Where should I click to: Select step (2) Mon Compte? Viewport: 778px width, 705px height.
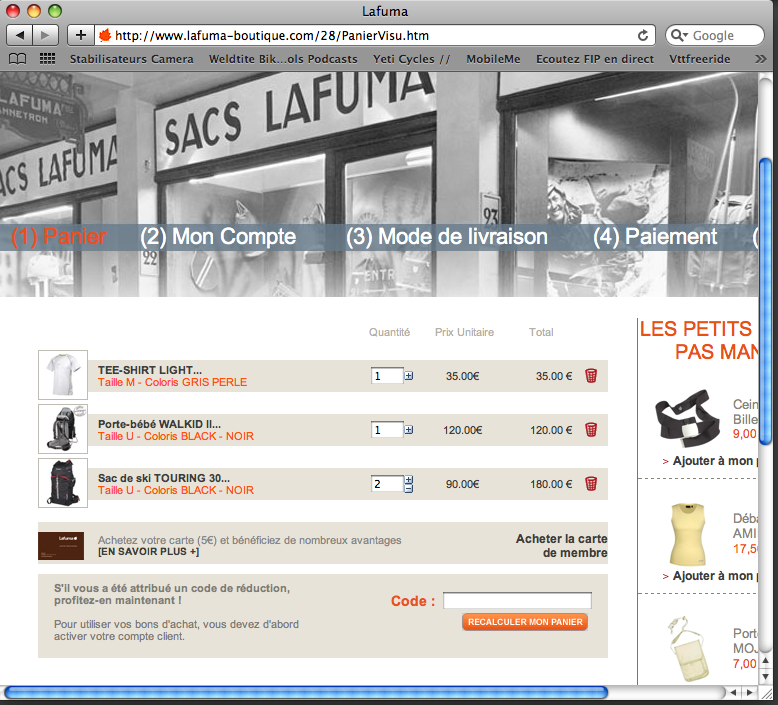tap(218, 237)
